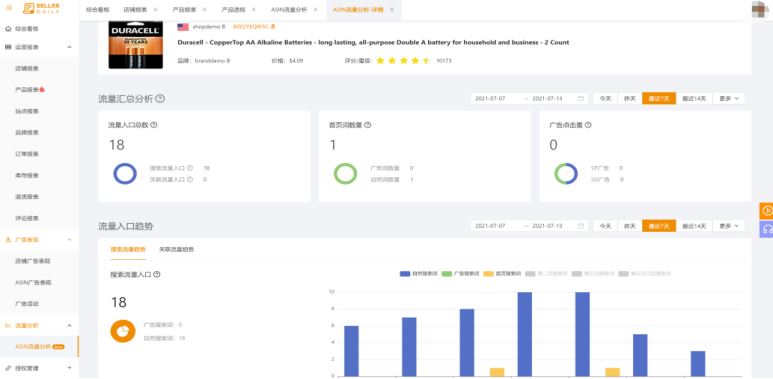Switch to the 综合看板 top tab
773x379 pixels.
tap(98, 10)
